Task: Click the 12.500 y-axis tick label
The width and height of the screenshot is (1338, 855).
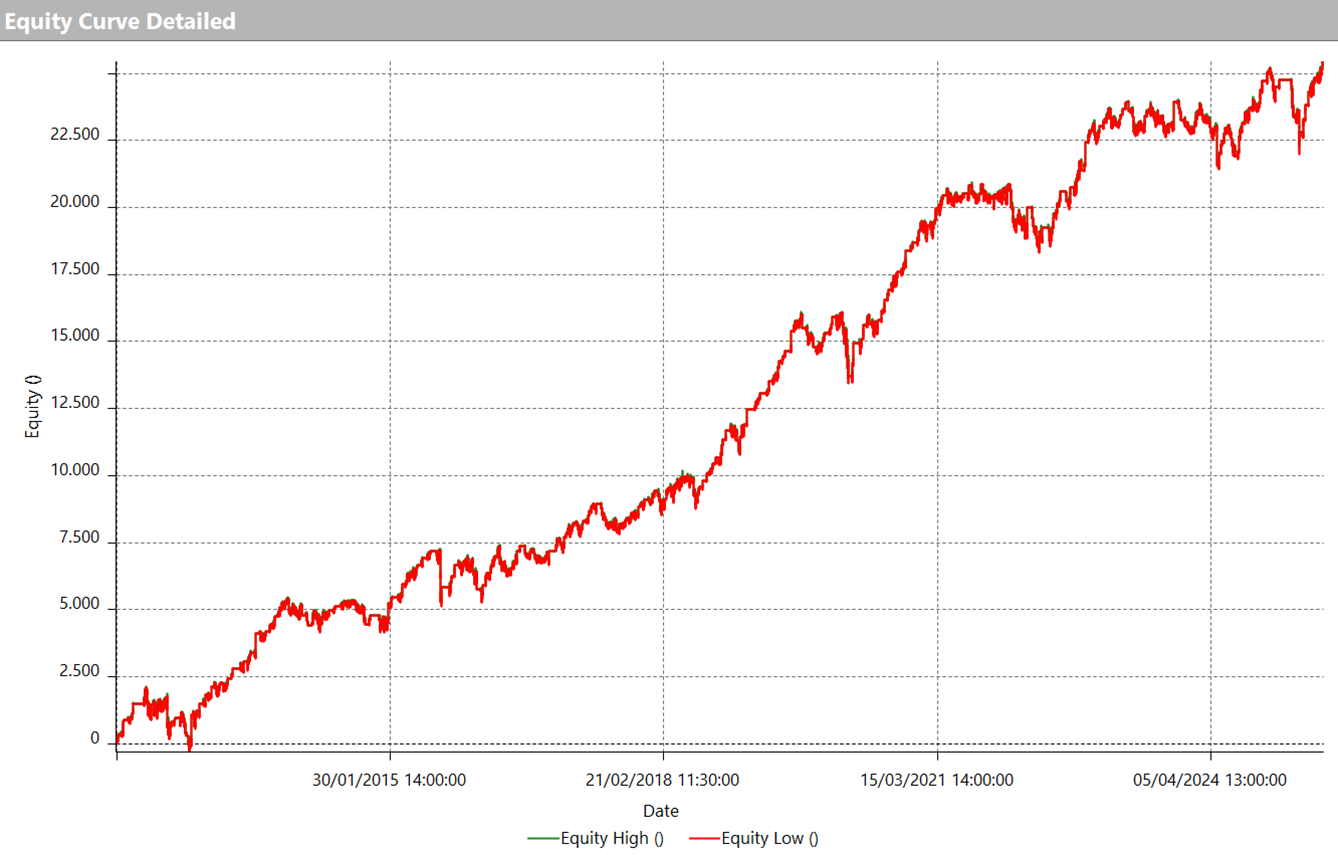Action: (75, 404)
